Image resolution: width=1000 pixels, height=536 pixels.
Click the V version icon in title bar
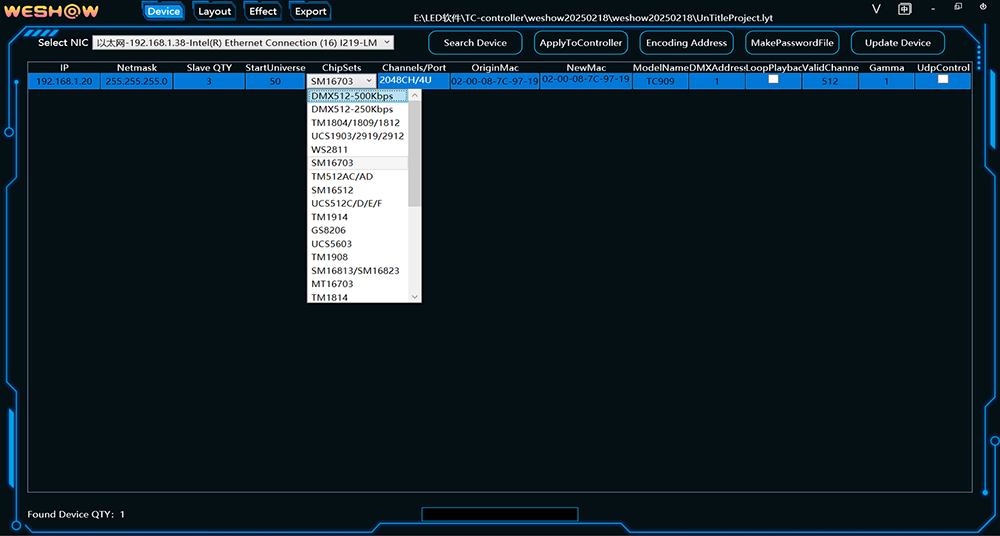coord(876,9)
